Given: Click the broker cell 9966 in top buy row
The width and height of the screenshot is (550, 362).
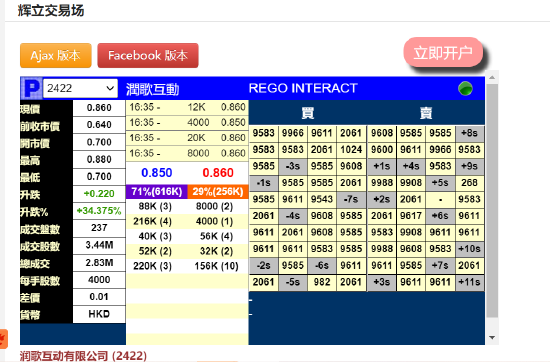Looking at the screenshot, I should pos(293,133).
